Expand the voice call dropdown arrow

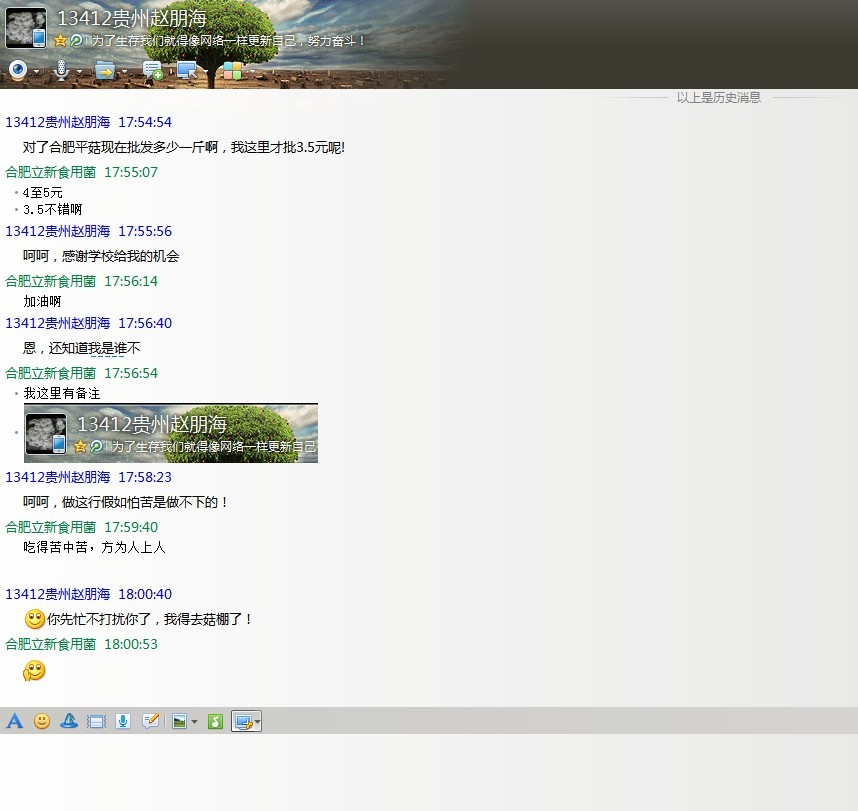coord(79,71)
